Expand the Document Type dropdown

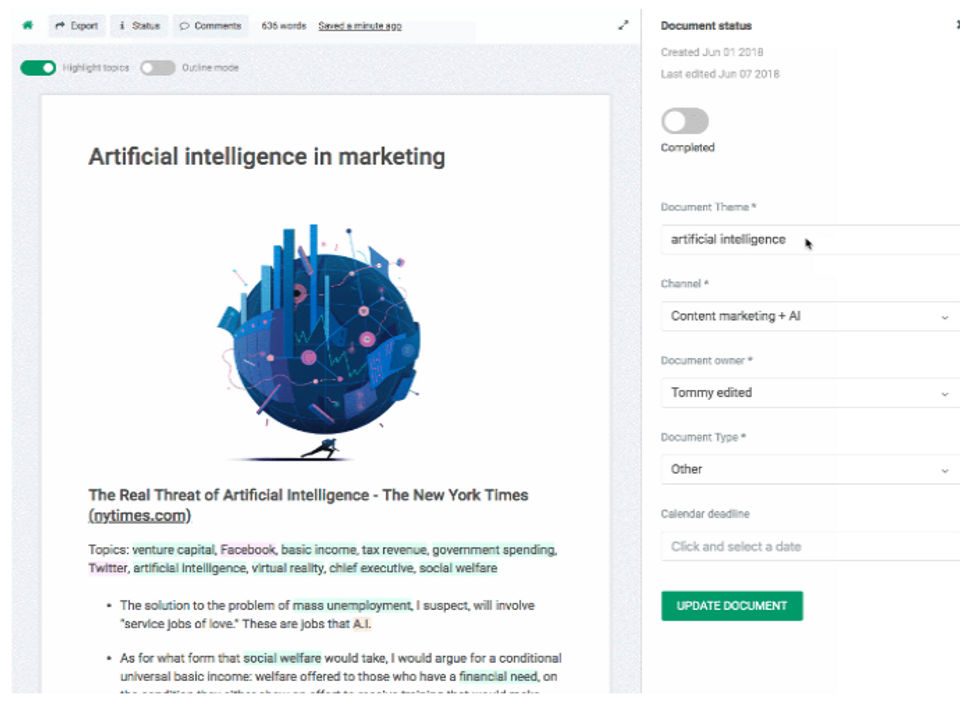click(810, 469)
